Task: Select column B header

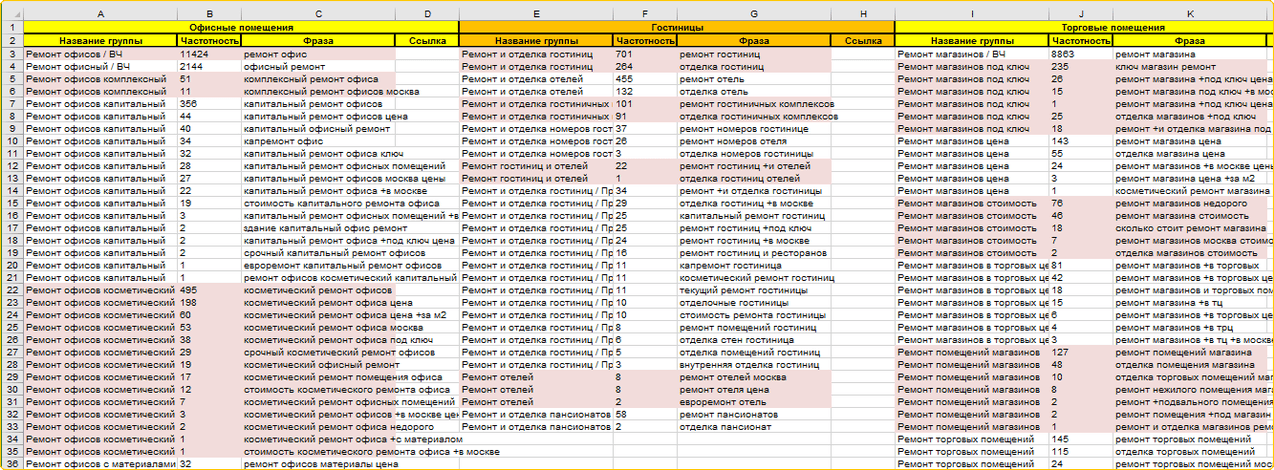Action: coord(209,15)
